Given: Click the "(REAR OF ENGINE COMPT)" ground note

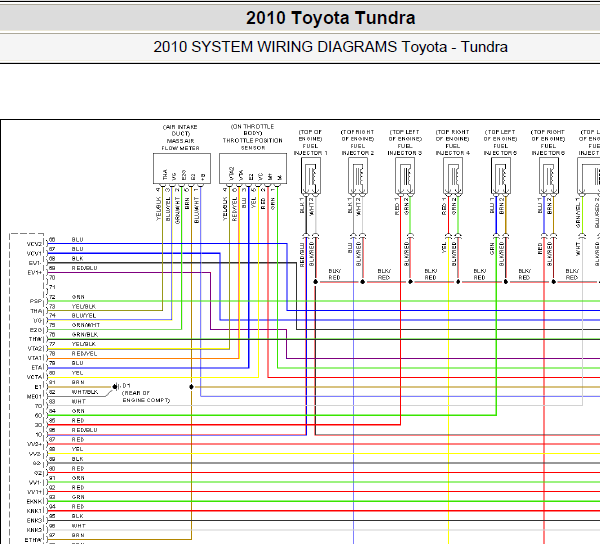Looking at the screenshot, I should (146, 396).
